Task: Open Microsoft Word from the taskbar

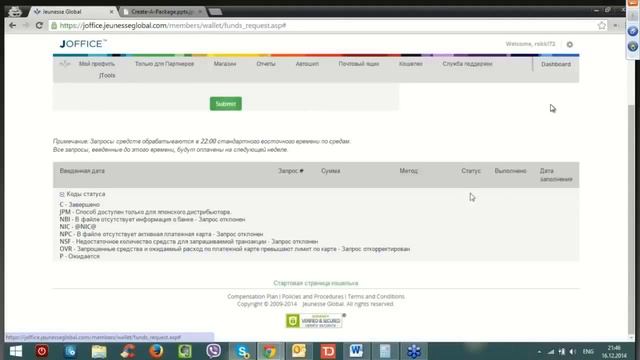Action: (x=356, y=351)
